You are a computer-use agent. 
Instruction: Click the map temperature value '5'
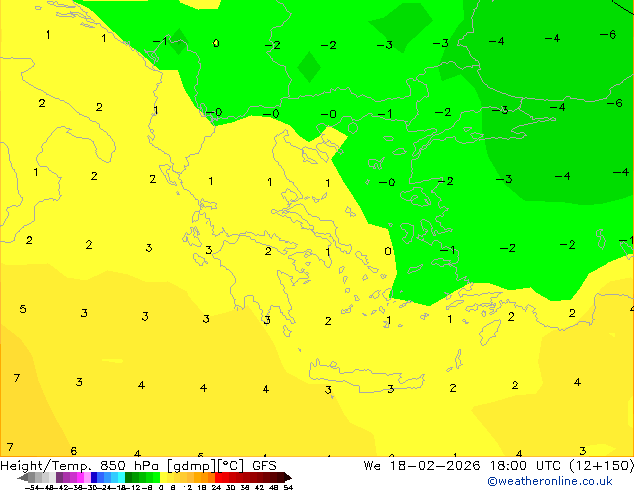click(x=23, y=309)
